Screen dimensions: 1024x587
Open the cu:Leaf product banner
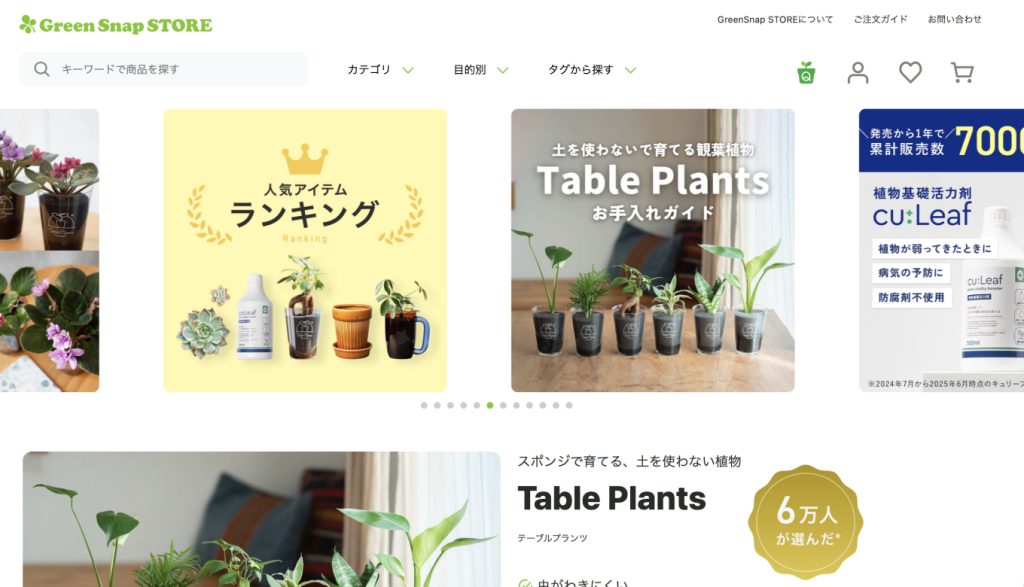pos(941,250)
